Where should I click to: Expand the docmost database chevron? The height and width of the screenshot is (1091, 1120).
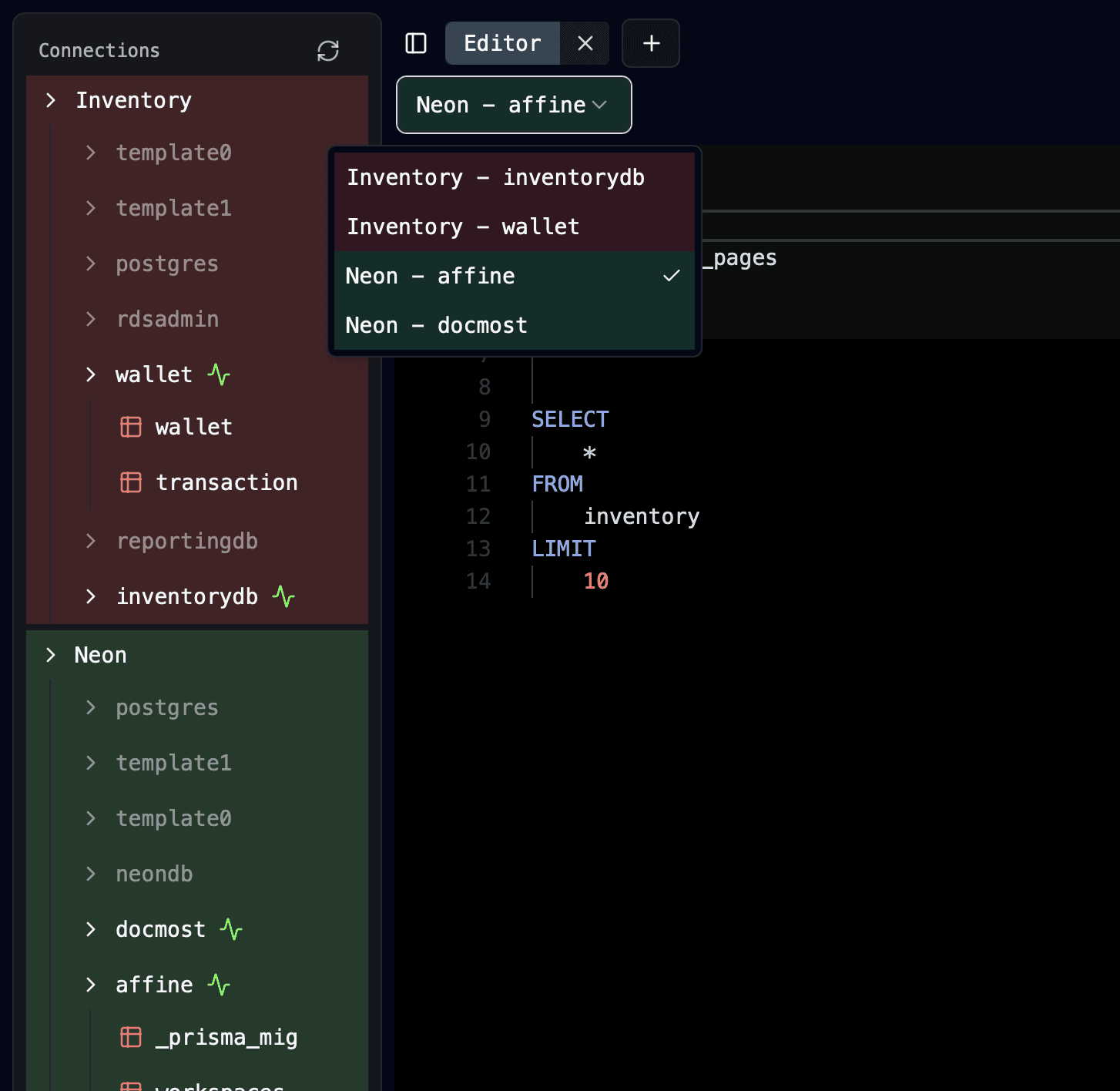click(91, 929)
